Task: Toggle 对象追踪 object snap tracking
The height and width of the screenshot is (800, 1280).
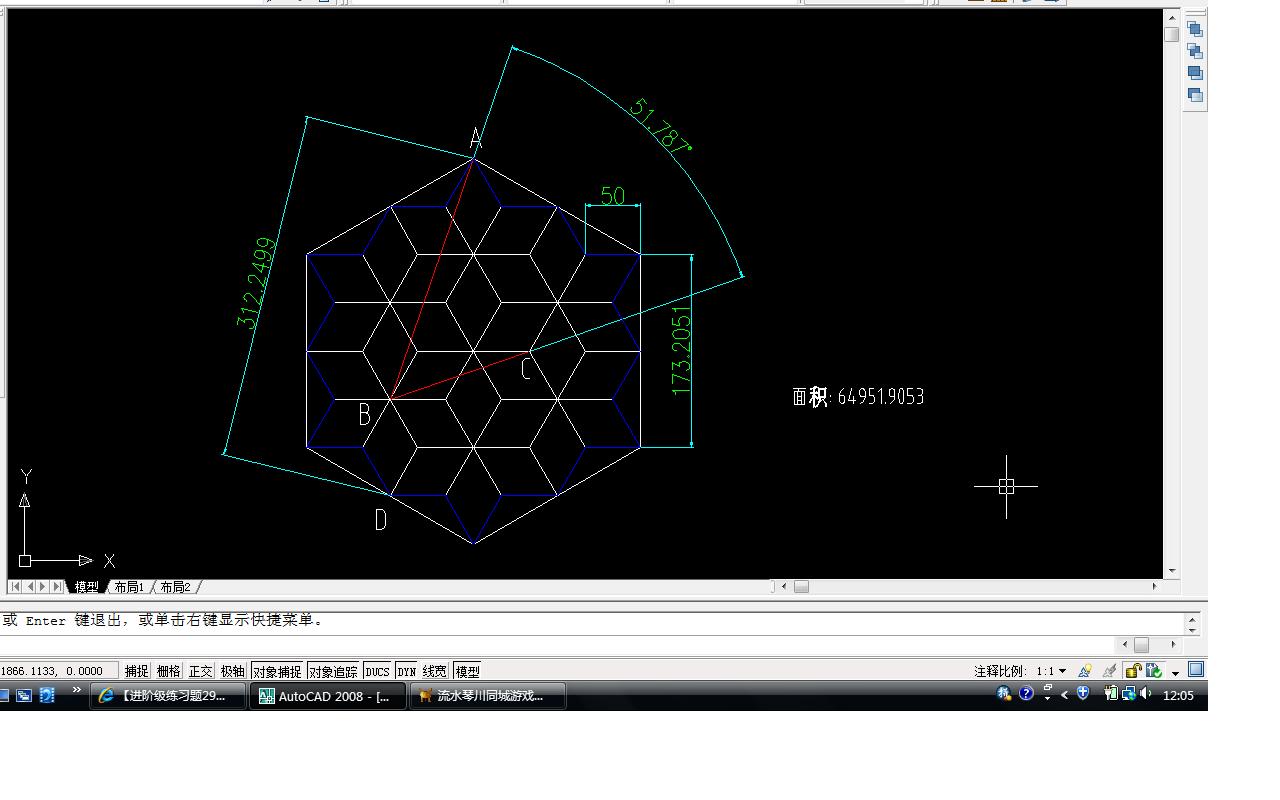Action: click(332, 671)
